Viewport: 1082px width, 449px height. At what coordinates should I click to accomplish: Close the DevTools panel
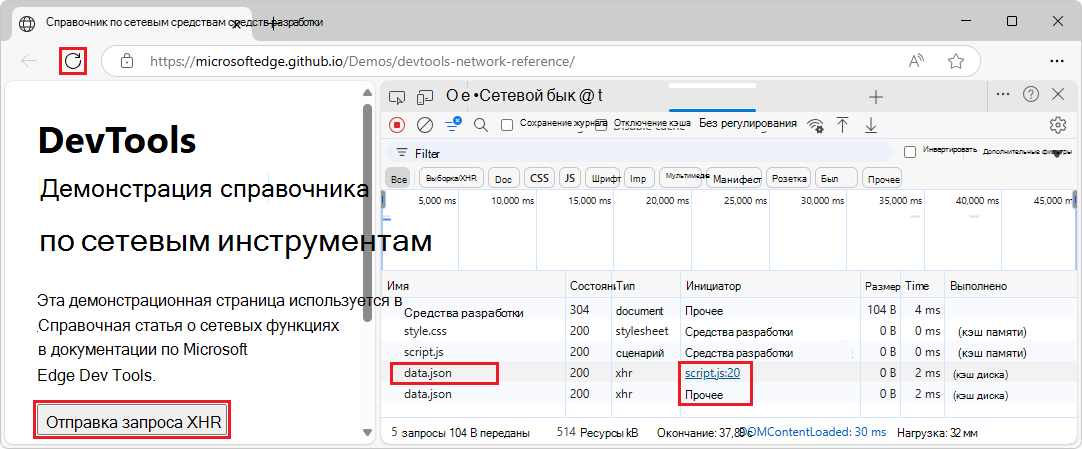[x=1058, y=94]
